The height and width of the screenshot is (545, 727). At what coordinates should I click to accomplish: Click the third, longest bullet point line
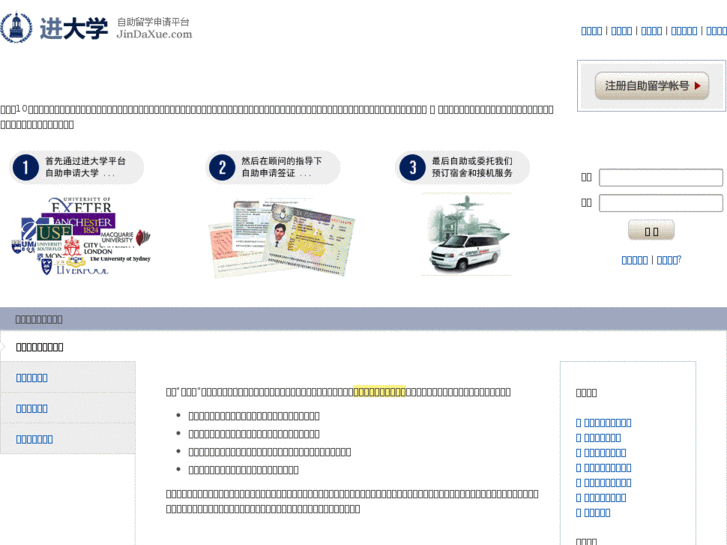click(270, 452)
